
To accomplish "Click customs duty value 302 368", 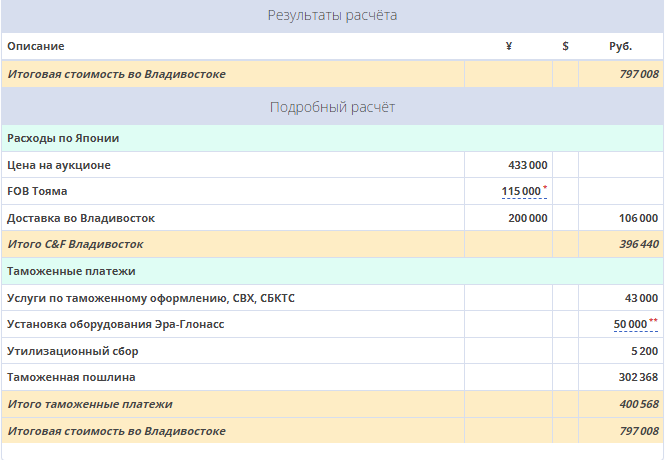I will point(638,378).
